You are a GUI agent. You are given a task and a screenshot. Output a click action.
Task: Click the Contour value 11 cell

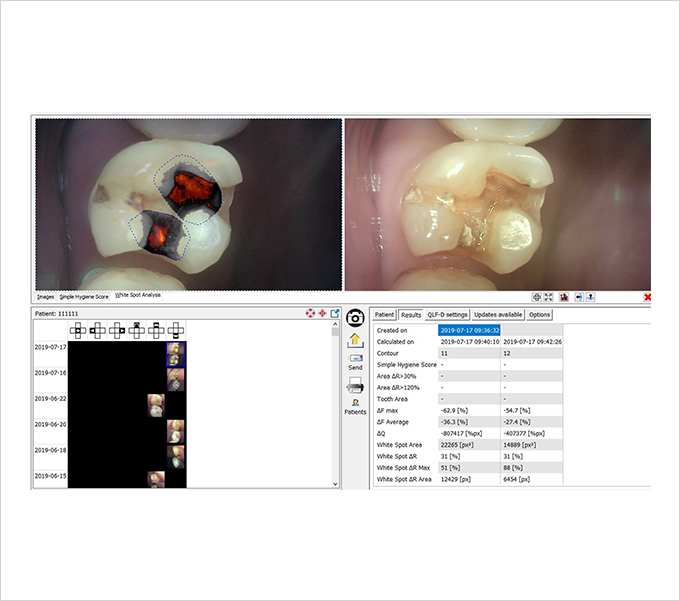pos(469,353)
